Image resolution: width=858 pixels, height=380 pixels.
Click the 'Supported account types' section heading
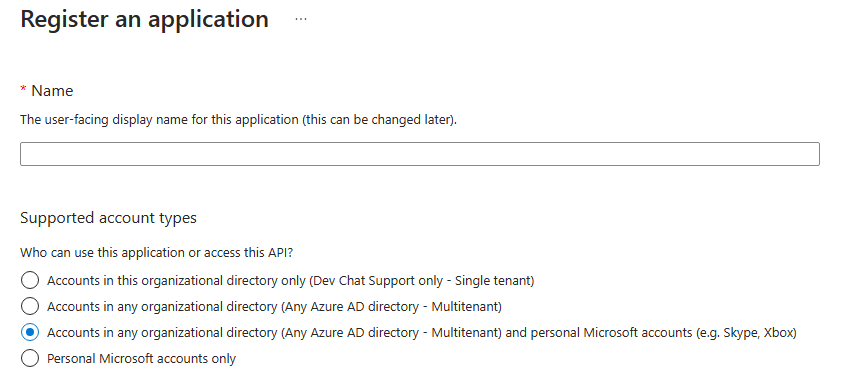(108, 218)
